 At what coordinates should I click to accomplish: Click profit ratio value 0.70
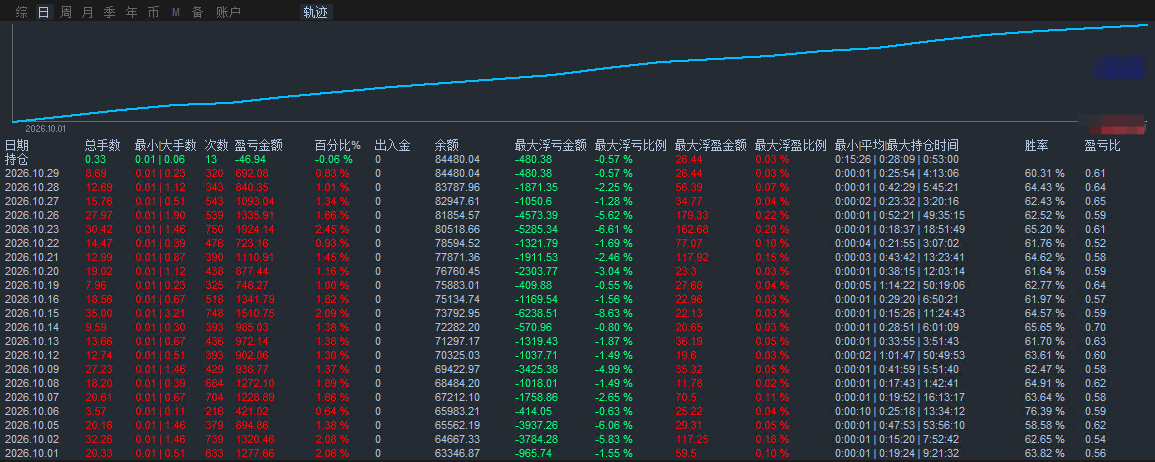click(x=1095, y=327)
